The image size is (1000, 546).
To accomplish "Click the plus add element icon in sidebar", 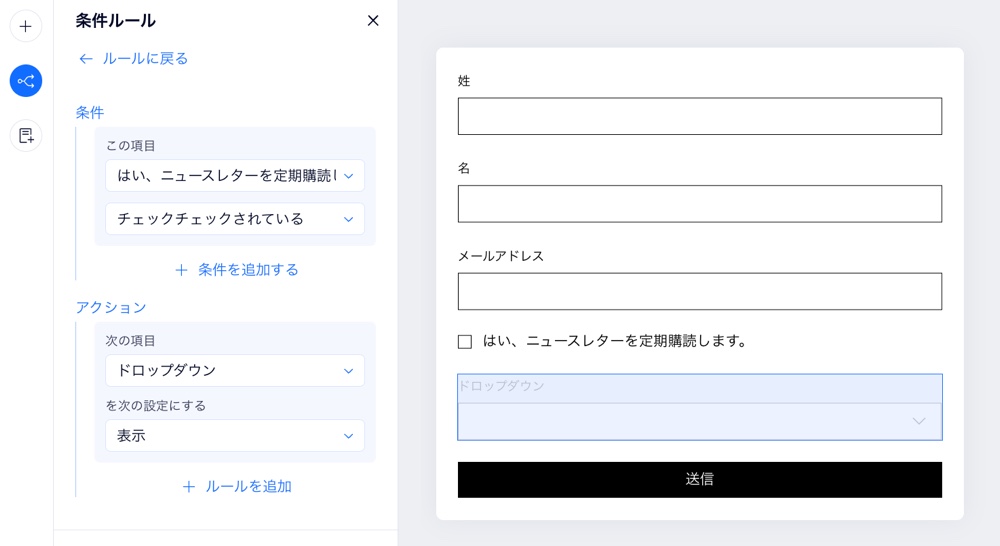I will click(x=26, y=26).
